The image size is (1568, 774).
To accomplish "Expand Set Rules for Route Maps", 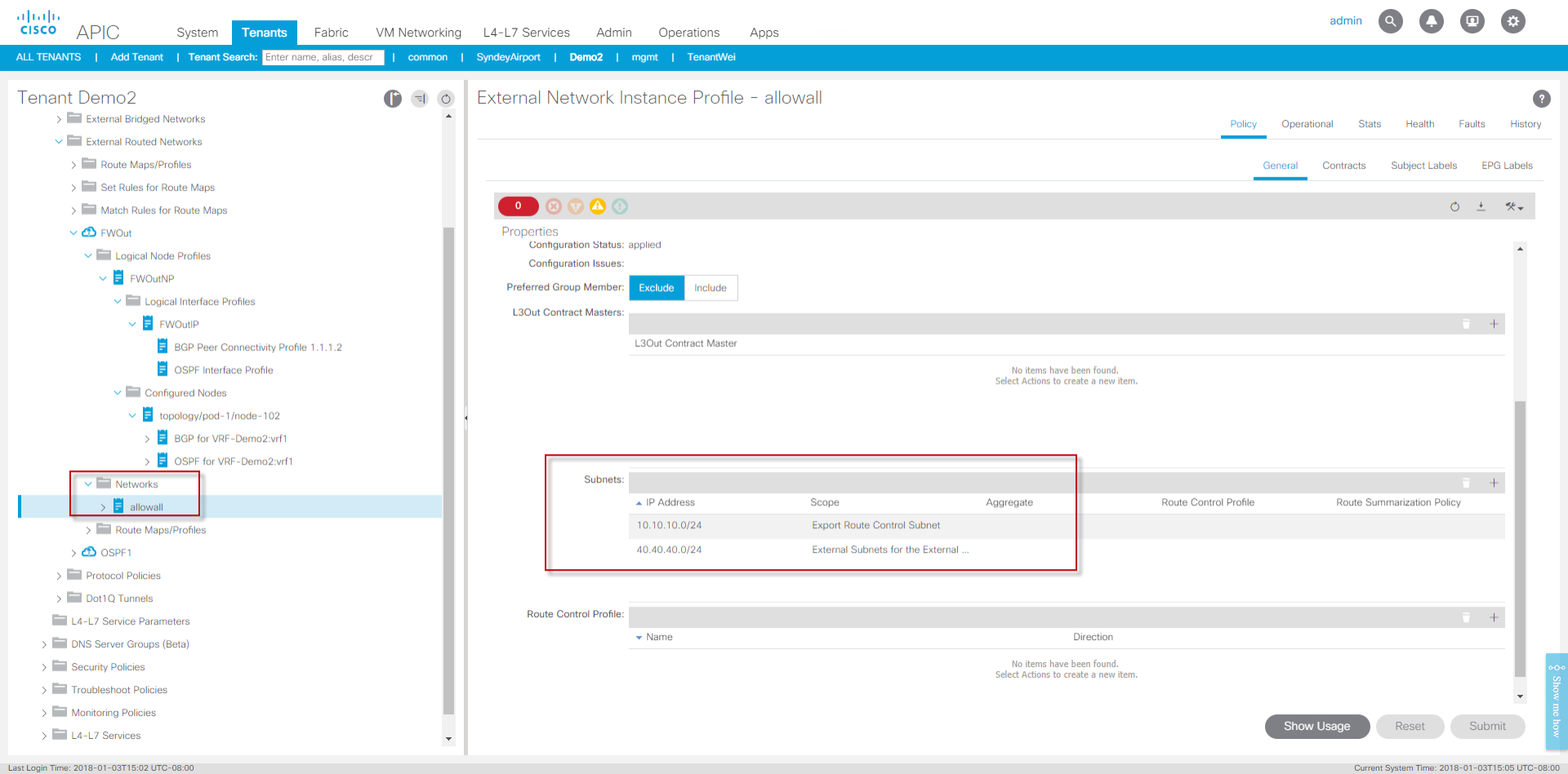I will pos(73,188).
